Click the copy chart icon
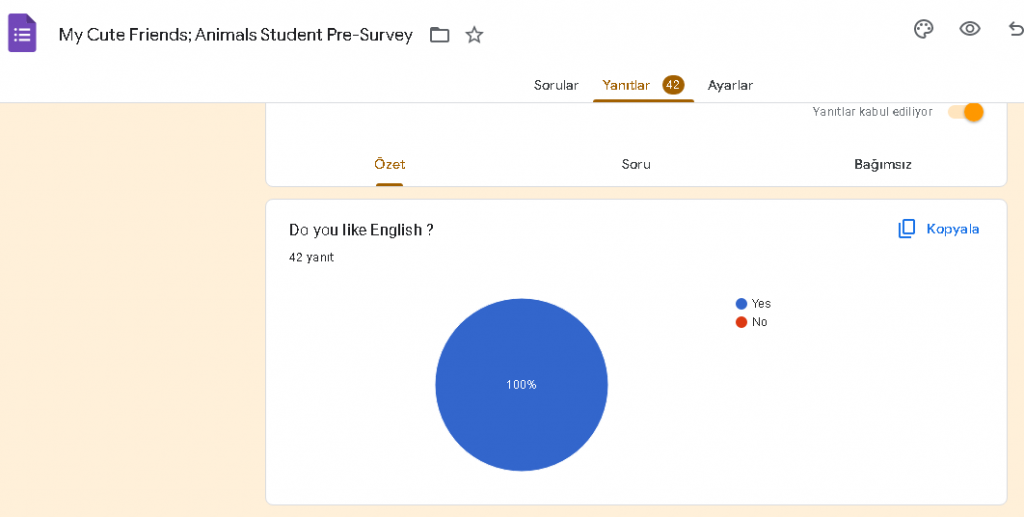 click(x=907, y=229)
